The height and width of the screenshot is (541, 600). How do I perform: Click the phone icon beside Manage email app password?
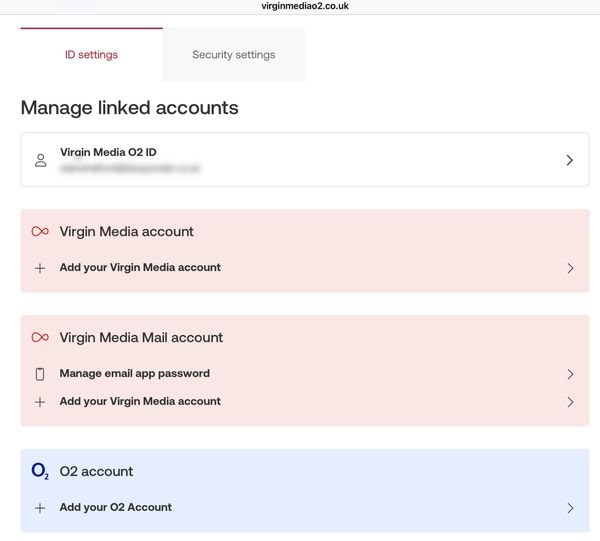point(40,374)
